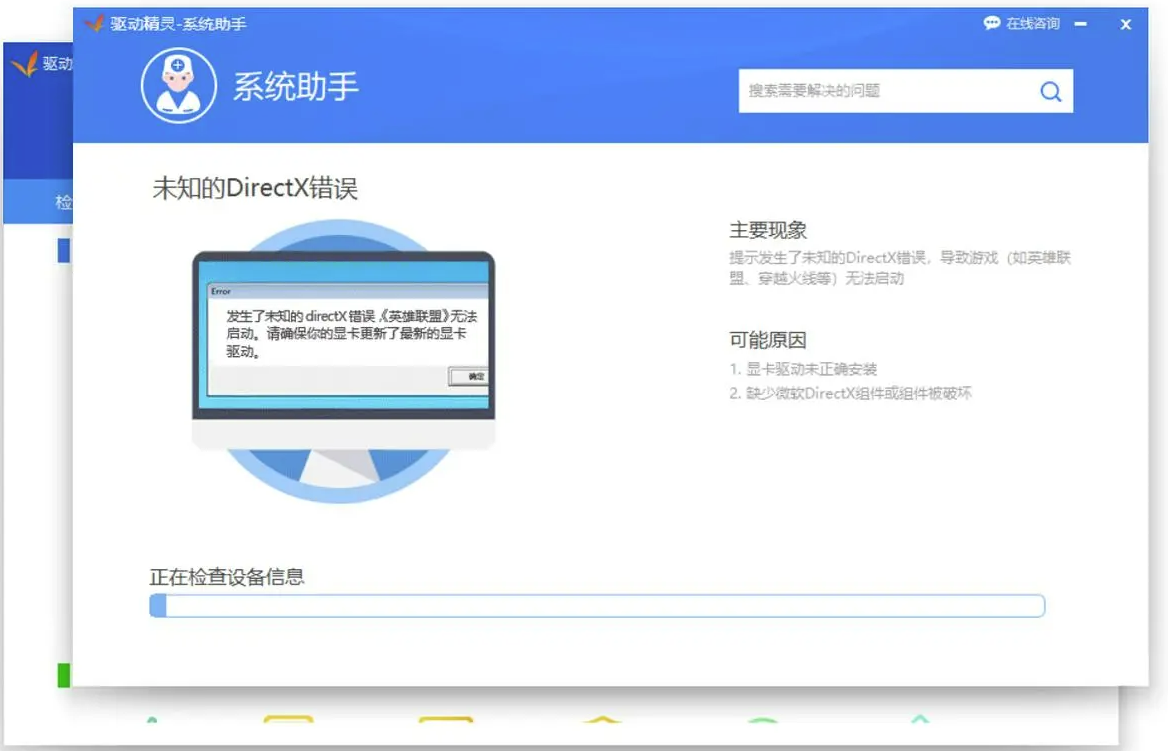Click the doctor avatar icon beside 系统助手

click(179, 86)
